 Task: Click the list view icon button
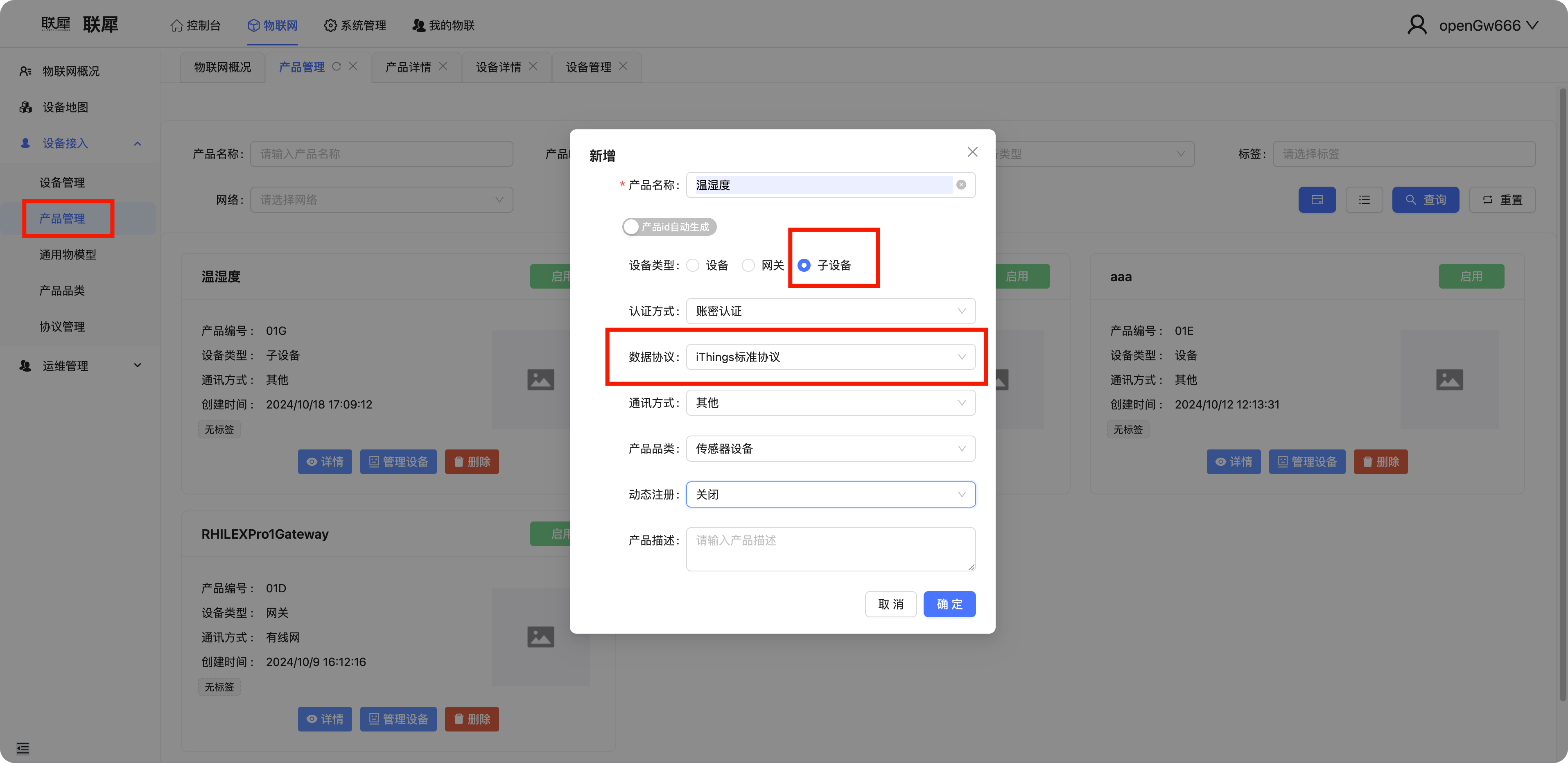(x=1364, y=200)
